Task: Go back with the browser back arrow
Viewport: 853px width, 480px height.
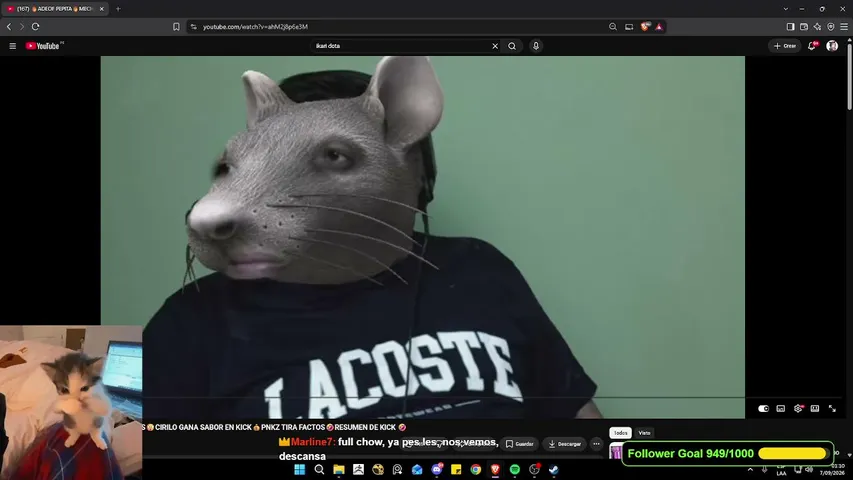Action: pyautogui.click(x=9, y=27)
